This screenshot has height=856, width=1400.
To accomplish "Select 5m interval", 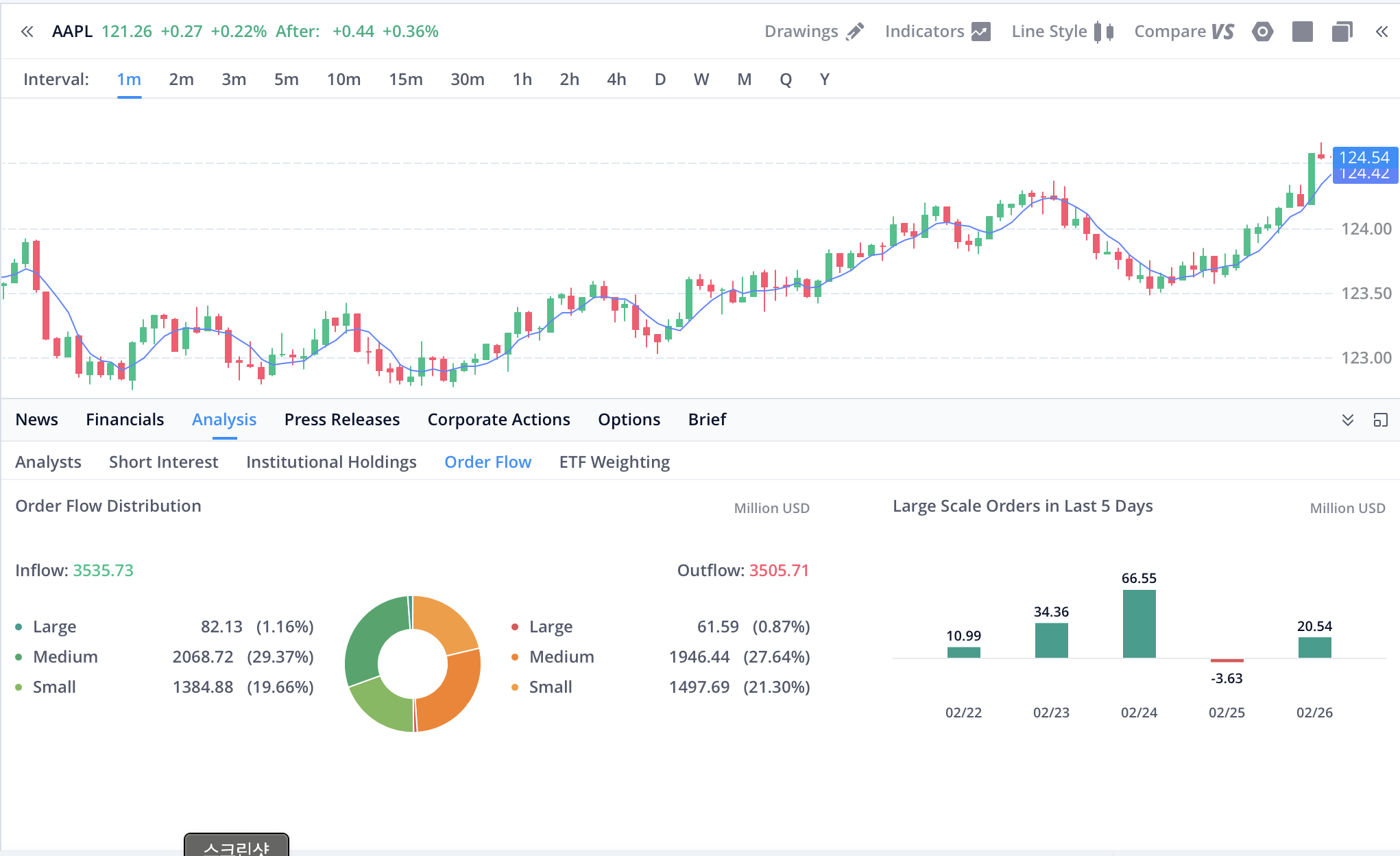I will point(287,80).
